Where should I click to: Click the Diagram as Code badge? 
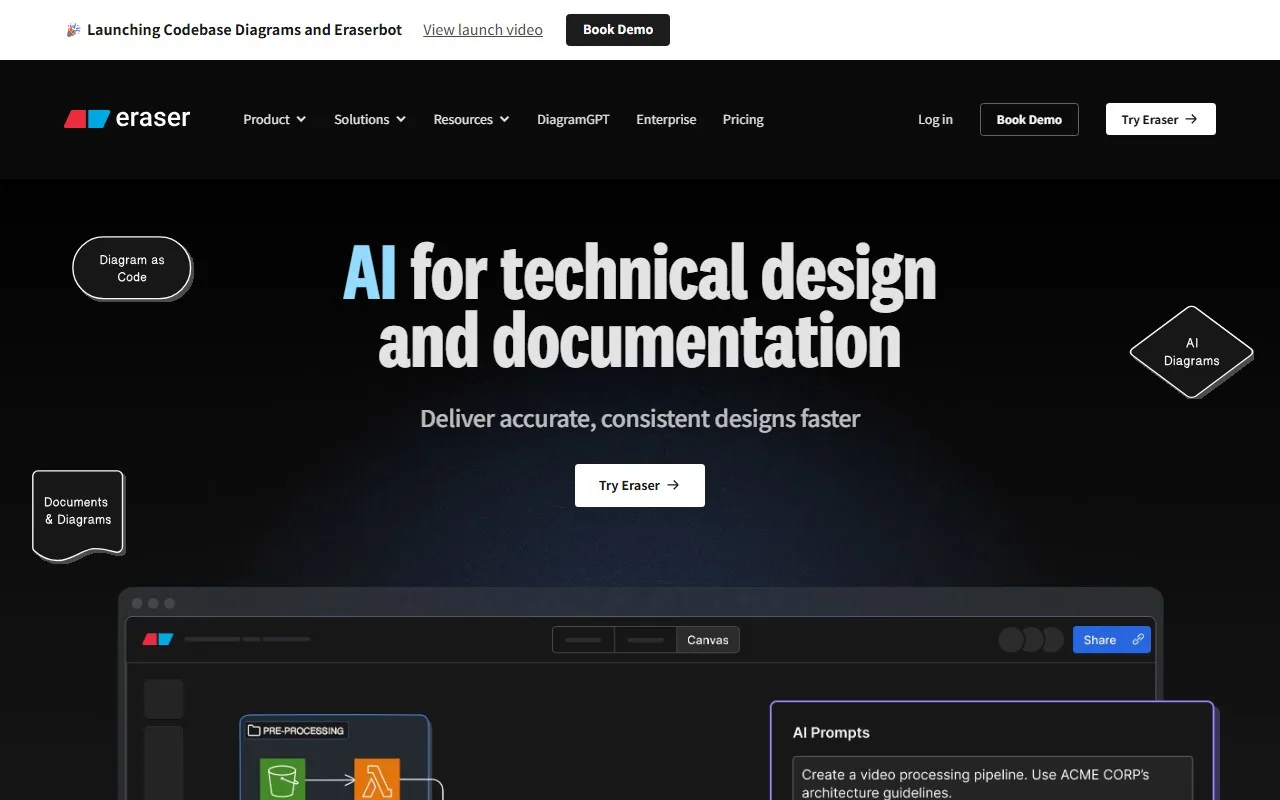132,268
